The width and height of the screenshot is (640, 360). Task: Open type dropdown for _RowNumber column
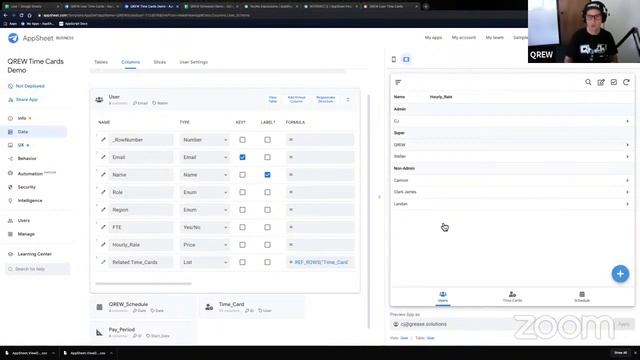(x=204, y=140)
